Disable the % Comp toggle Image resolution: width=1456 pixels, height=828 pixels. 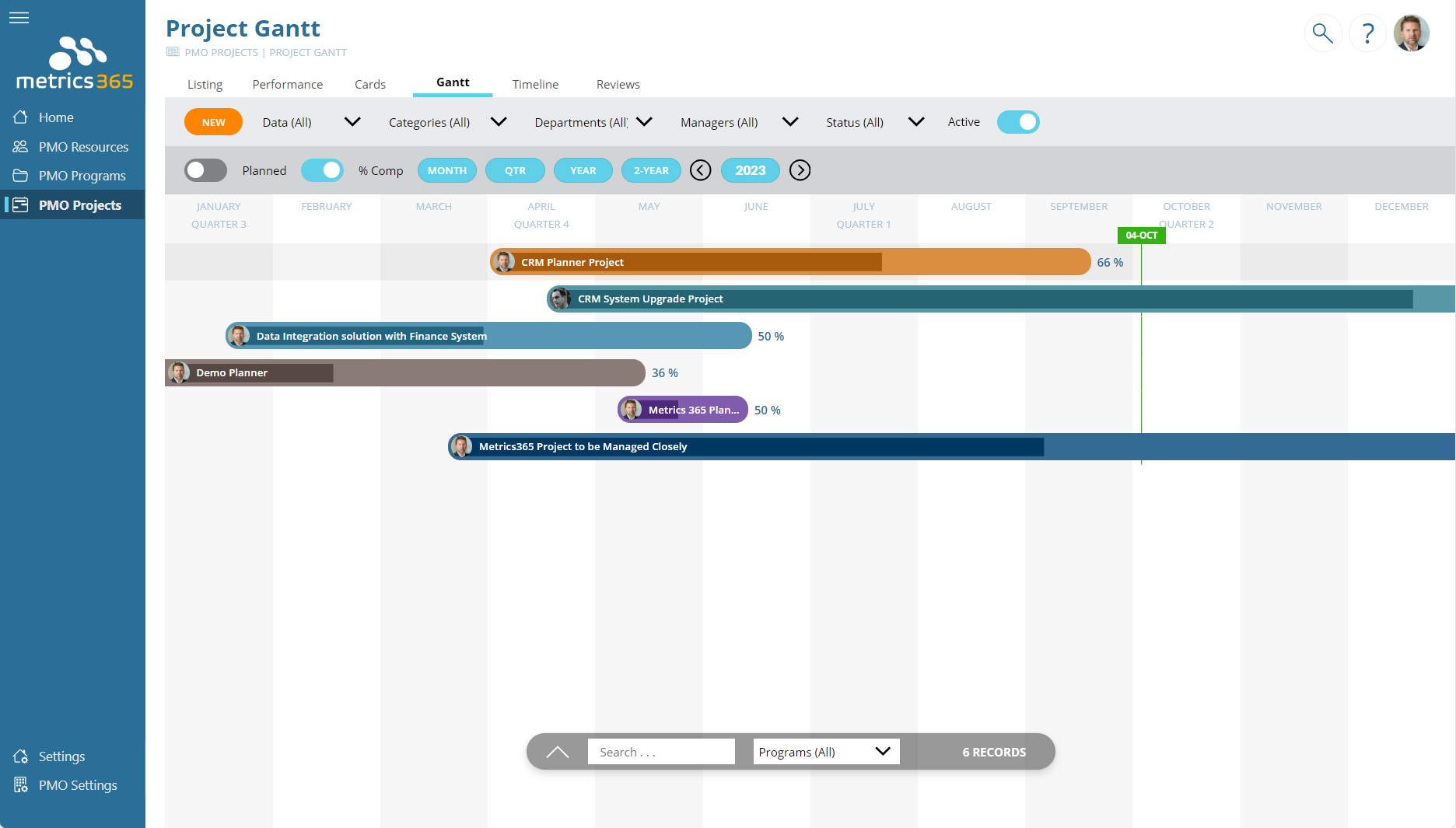tap(322, 170)
